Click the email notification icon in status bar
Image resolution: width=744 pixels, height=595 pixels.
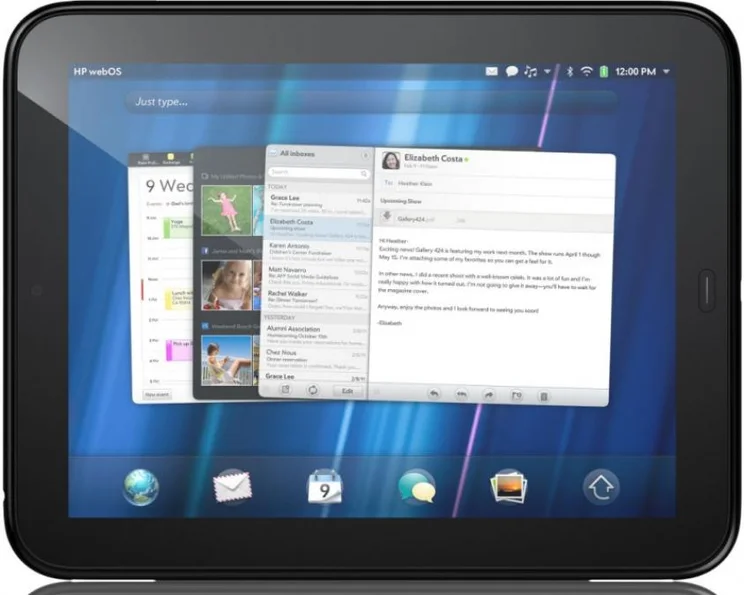[491, 72]
